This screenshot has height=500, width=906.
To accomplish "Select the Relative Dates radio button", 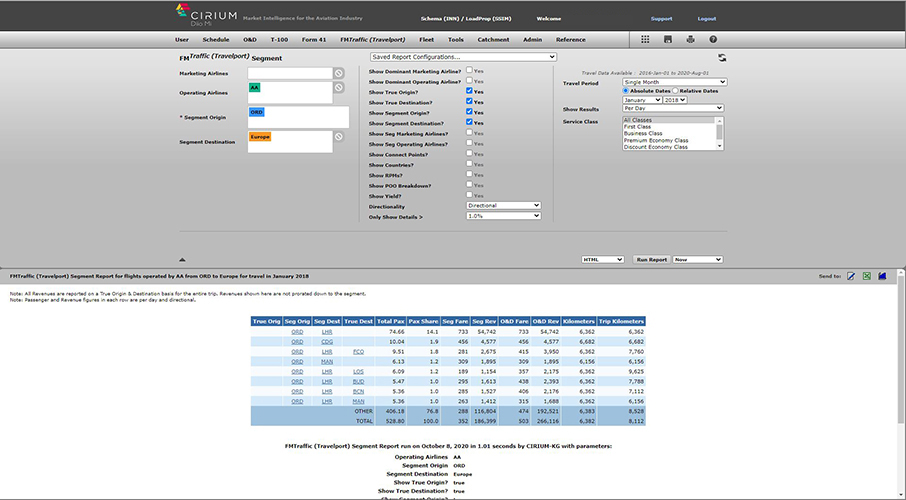I will [x=675, y=91].
